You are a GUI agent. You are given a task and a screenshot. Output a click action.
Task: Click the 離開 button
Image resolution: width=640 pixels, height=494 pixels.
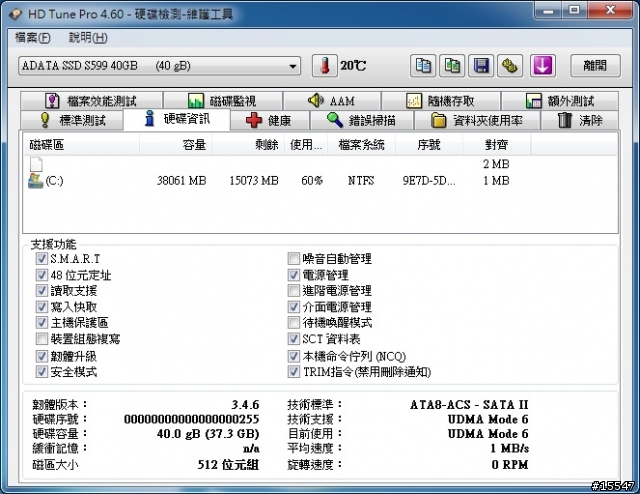pyautogui.click(x=595, y=65)
